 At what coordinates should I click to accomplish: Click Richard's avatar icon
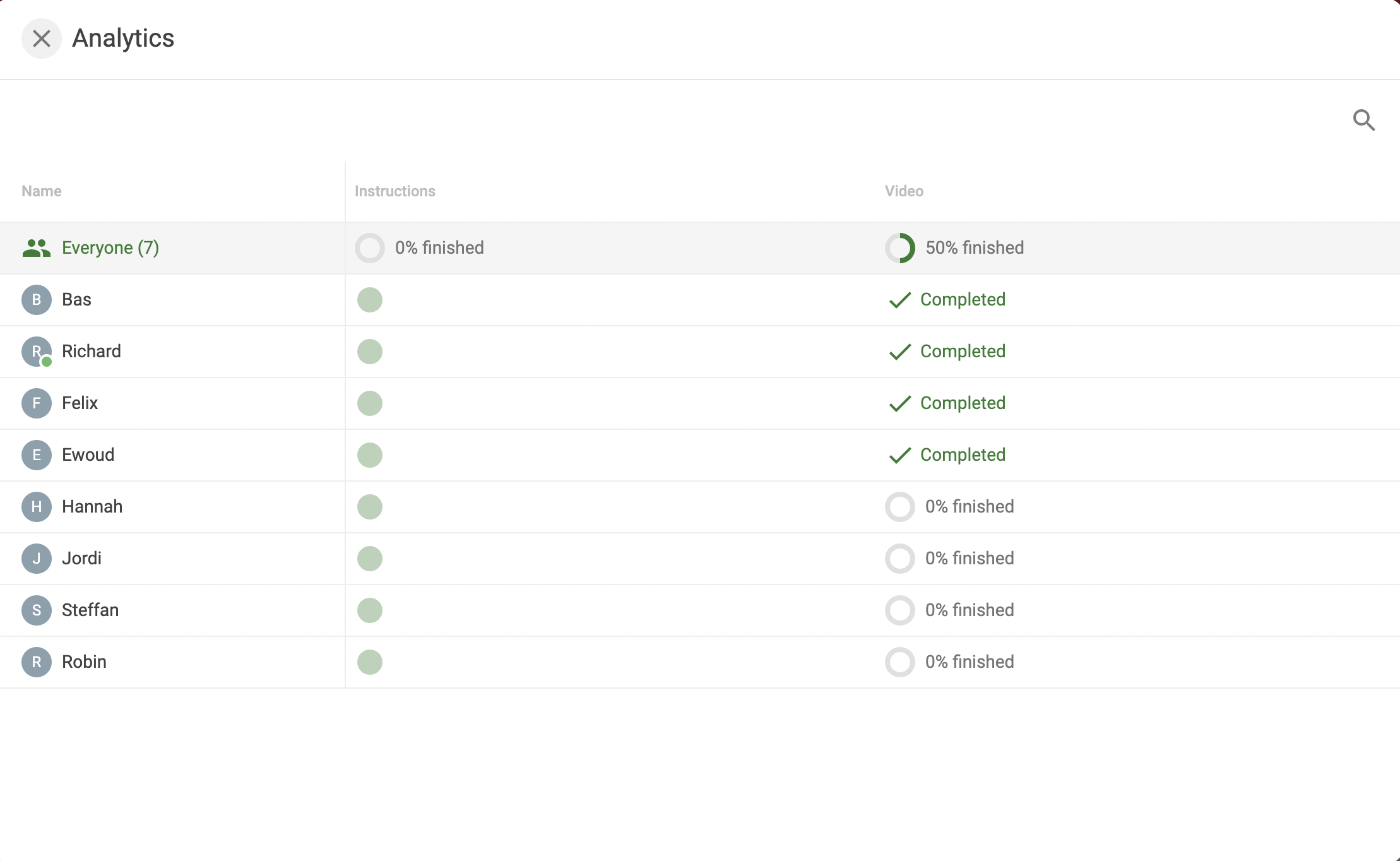37,352
